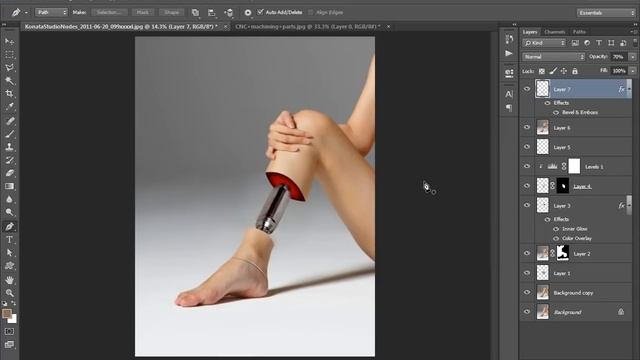Select the Rectangular Marquee tool

9,54
